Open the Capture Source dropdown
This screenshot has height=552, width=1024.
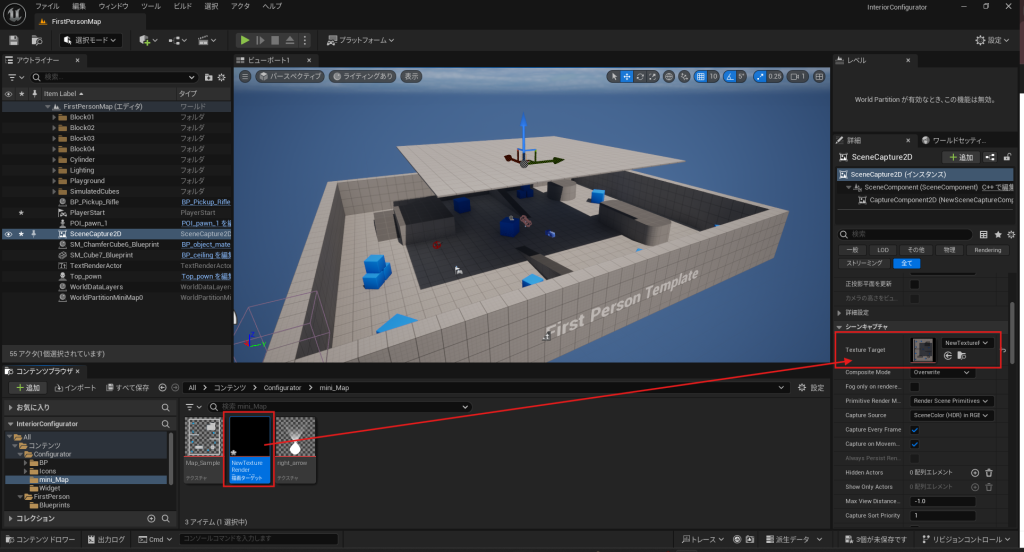(951, 415)
